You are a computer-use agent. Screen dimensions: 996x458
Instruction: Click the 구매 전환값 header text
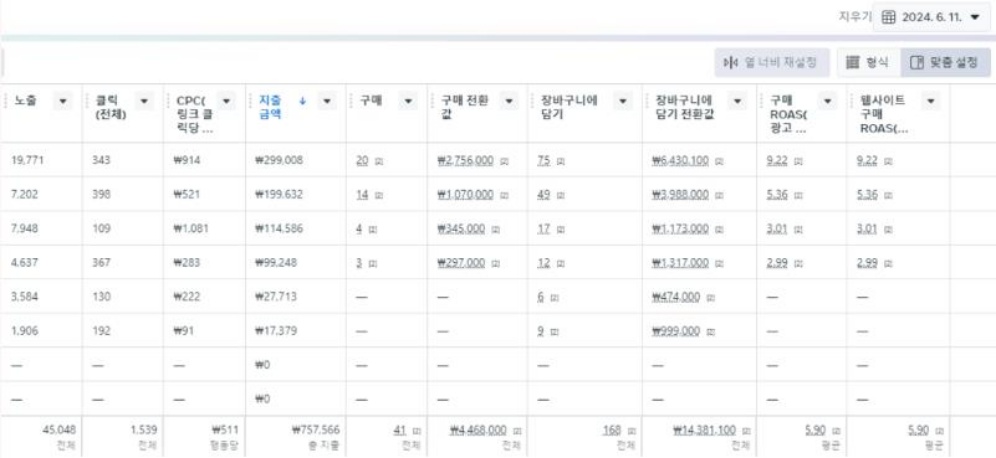pos(465,107)
